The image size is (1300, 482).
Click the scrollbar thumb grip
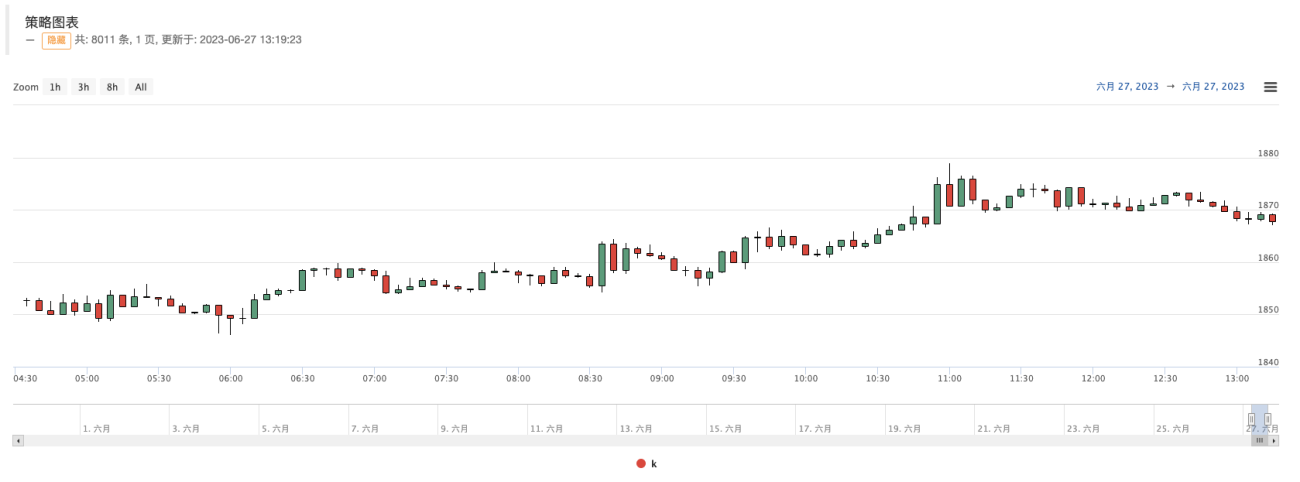pyautogui.click(x=1260, y=440)
